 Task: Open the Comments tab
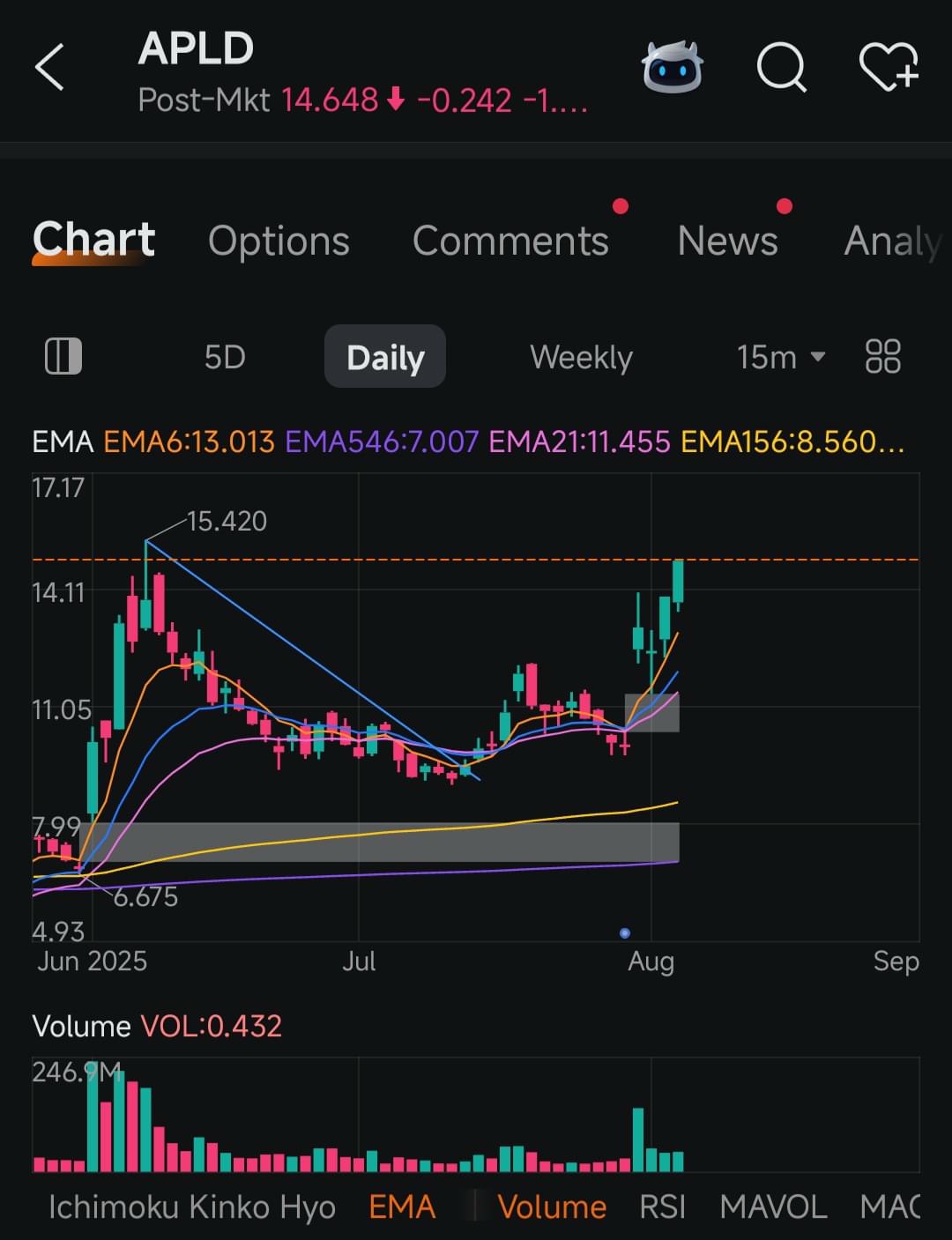(x=510, y=241)
